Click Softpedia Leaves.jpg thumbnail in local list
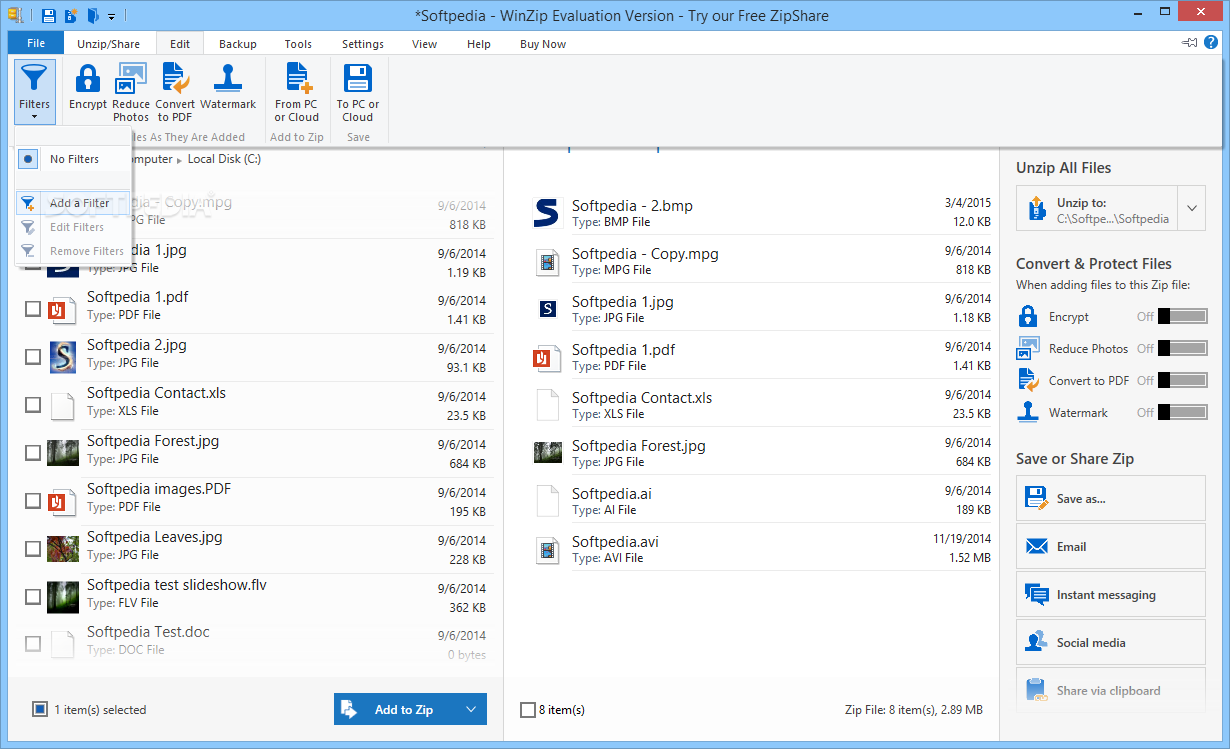Image resolution: width=1230 pixels, height=749 pixels. tap(63, 548)
